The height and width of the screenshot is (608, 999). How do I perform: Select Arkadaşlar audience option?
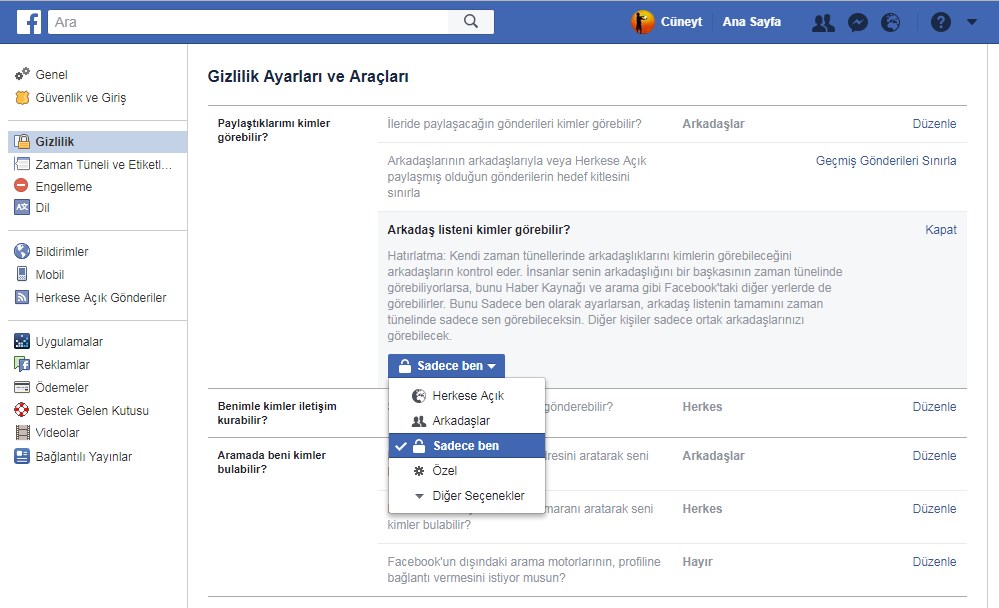(x=460, y=421)
